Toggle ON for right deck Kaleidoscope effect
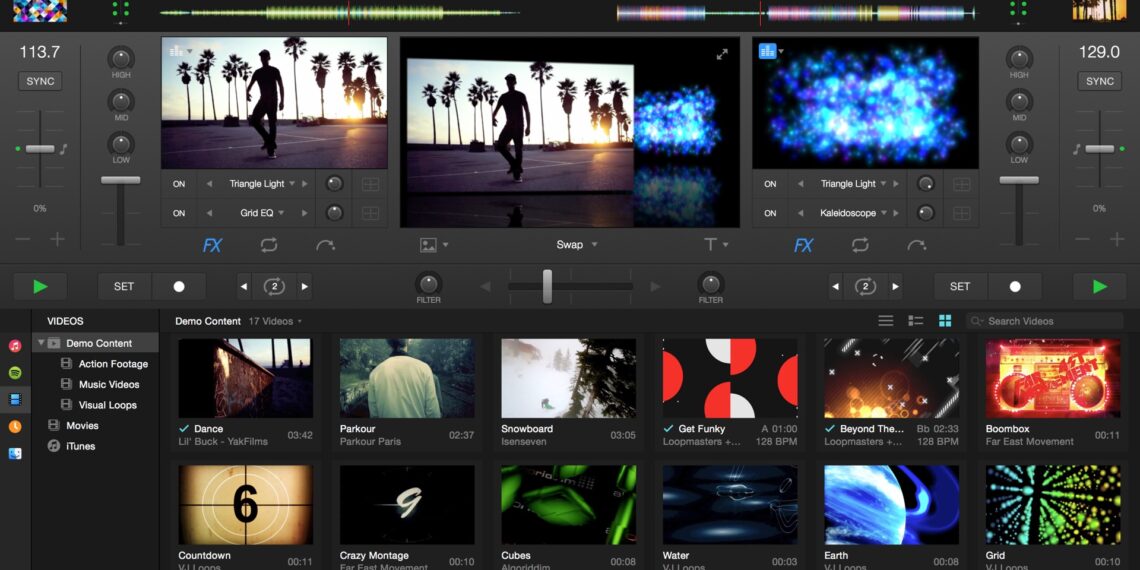Screen dimensions: 1140x570 pyautogui.click(x=770, y=213)
